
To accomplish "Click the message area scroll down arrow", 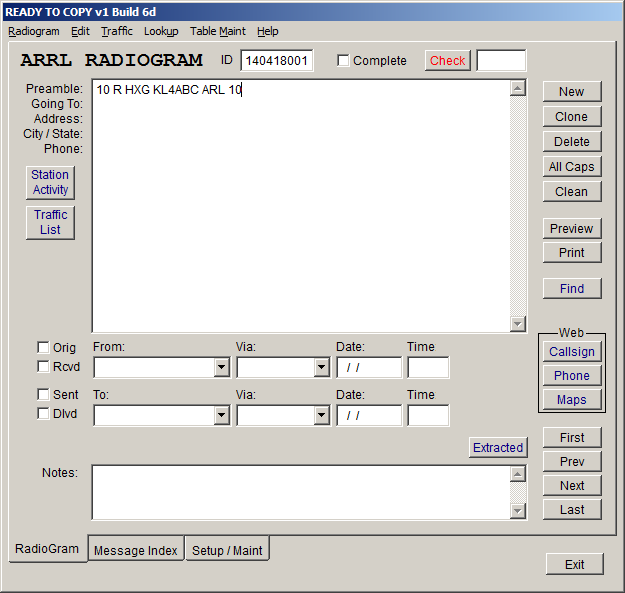I will [x=518, y=324].
